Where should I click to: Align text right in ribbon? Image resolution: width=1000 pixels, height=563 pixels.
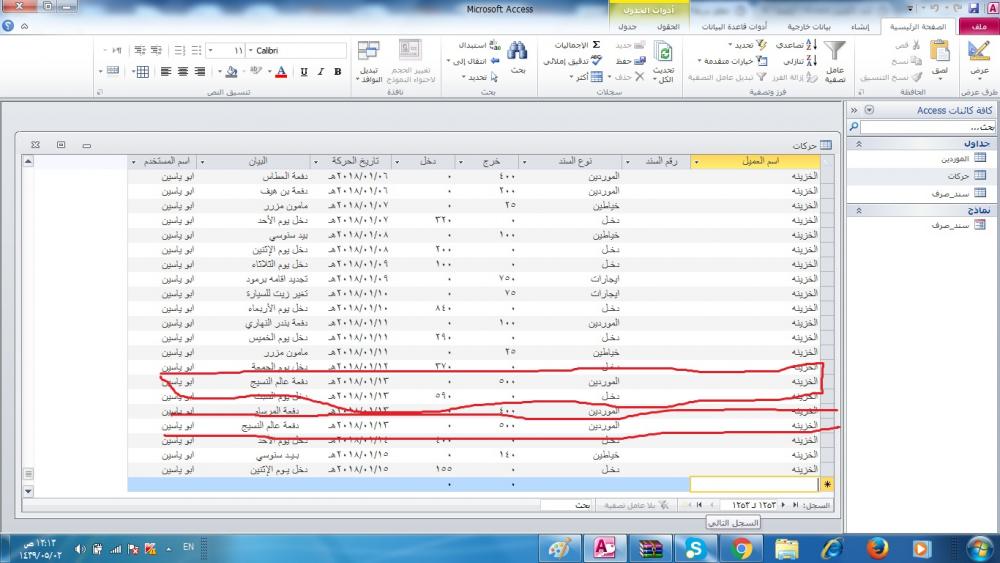pyautogui.click(x=200, y=71)
